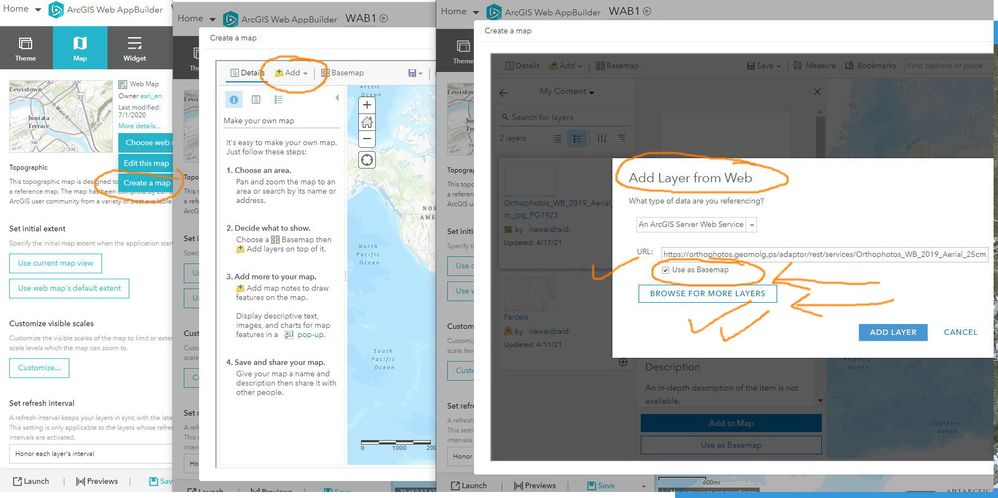Click the AppBuilder logo in right window
The image size is (998, 498).
coord(494,11)
